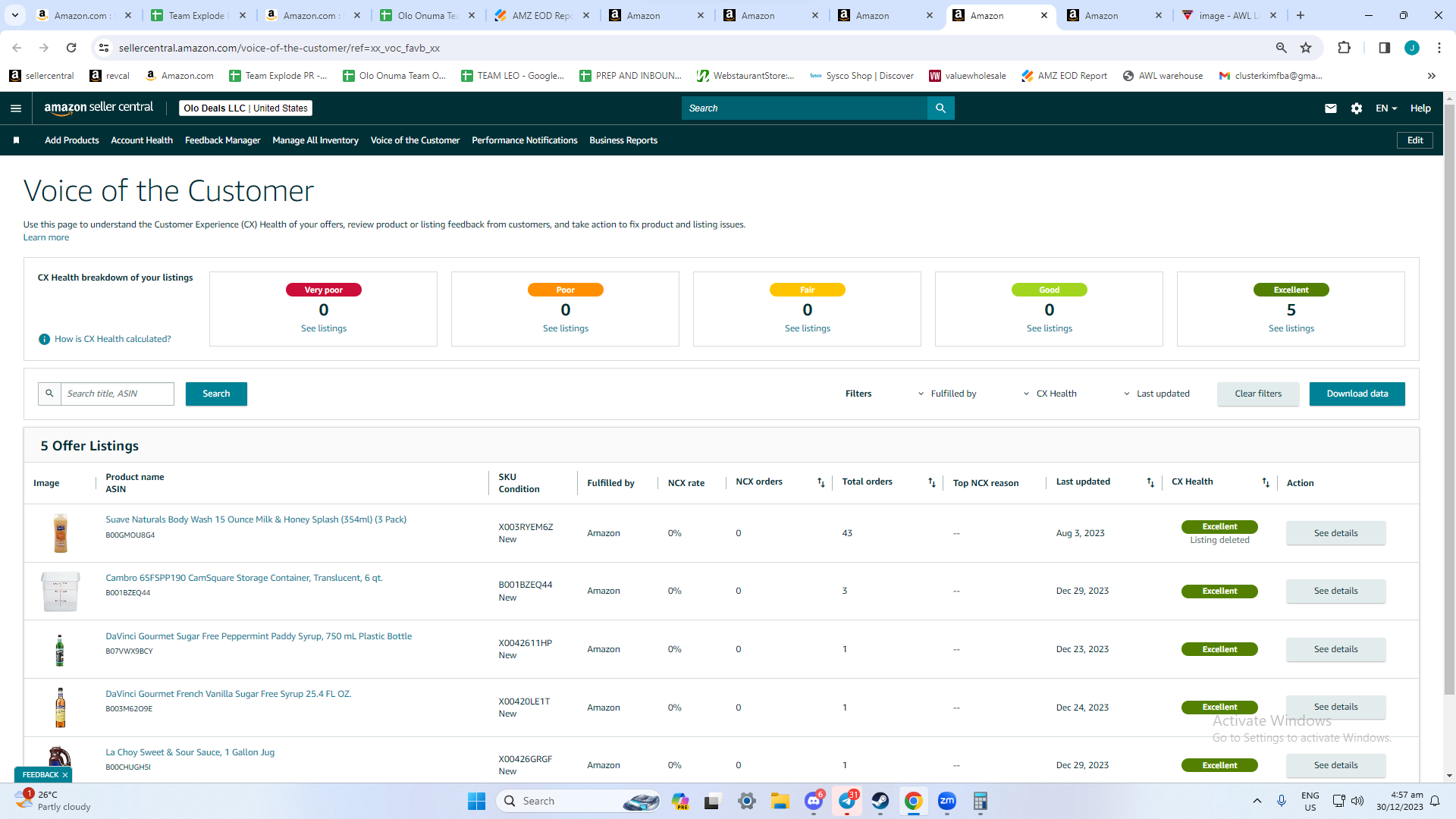See listings under the Very poor category
The image size is (1456, 819).
click(324, 328)
